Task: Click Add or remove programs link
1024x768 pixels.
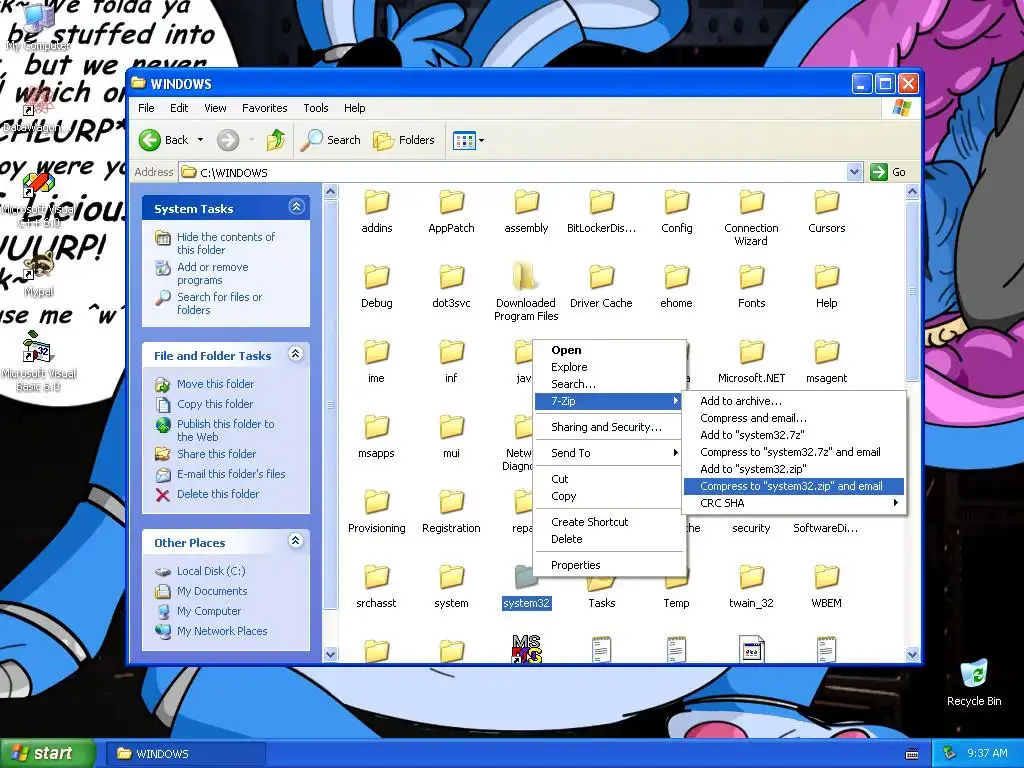Action: click(213, 273)
